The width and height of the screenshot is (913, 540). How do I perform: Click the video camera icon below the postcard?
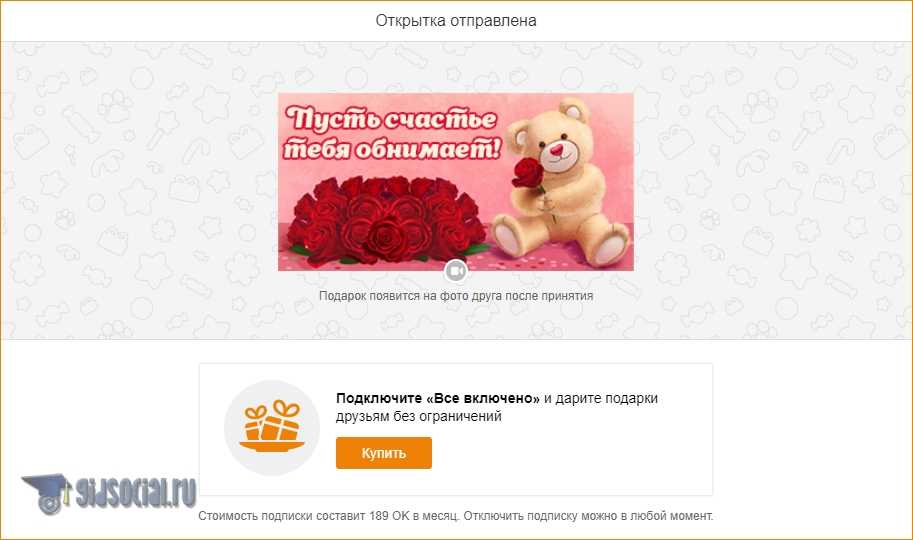(x=456, y=271)
